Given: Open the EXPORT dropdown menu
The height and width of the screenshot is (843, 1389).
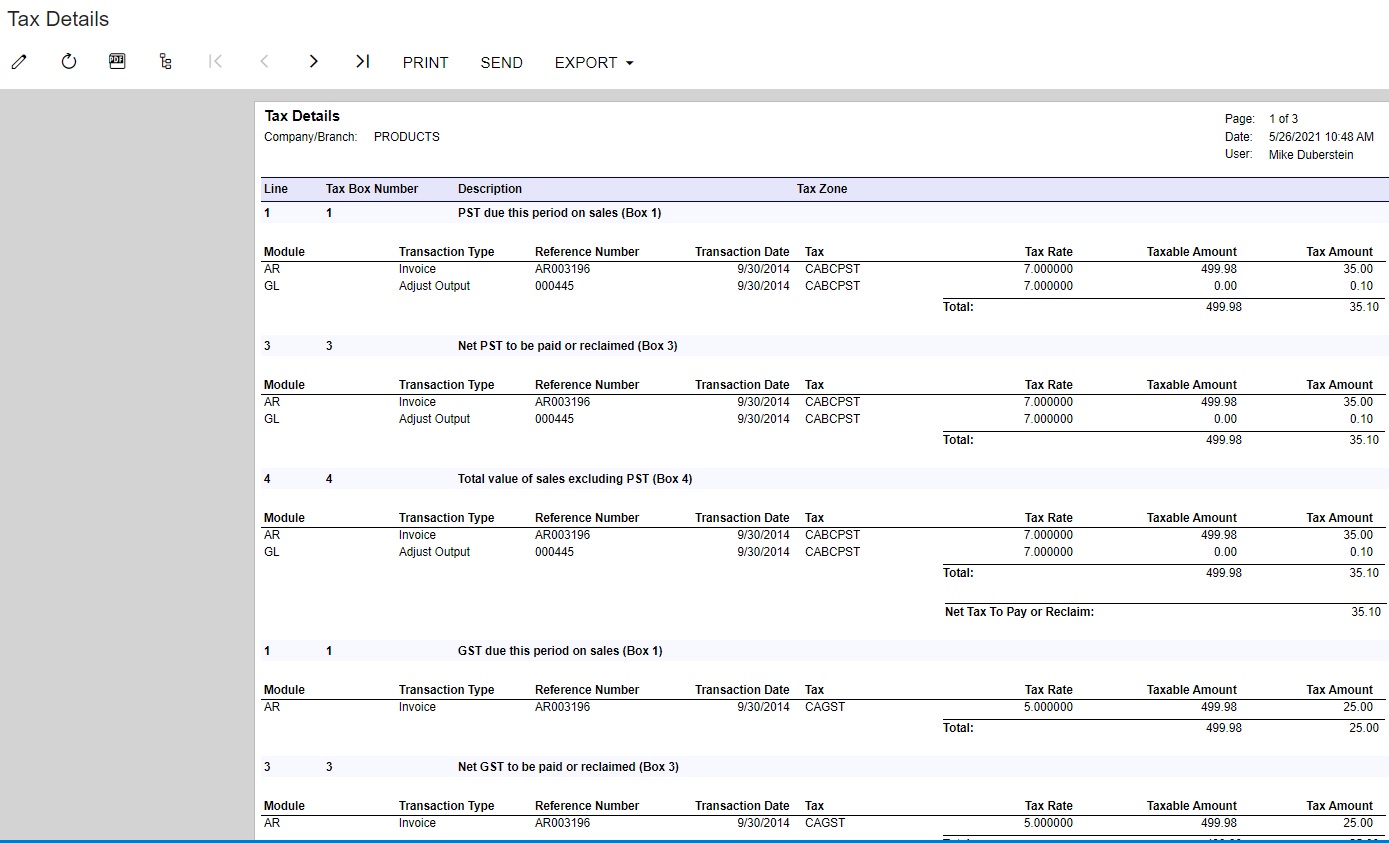Looking at the screenshot, I should [594, 62].
